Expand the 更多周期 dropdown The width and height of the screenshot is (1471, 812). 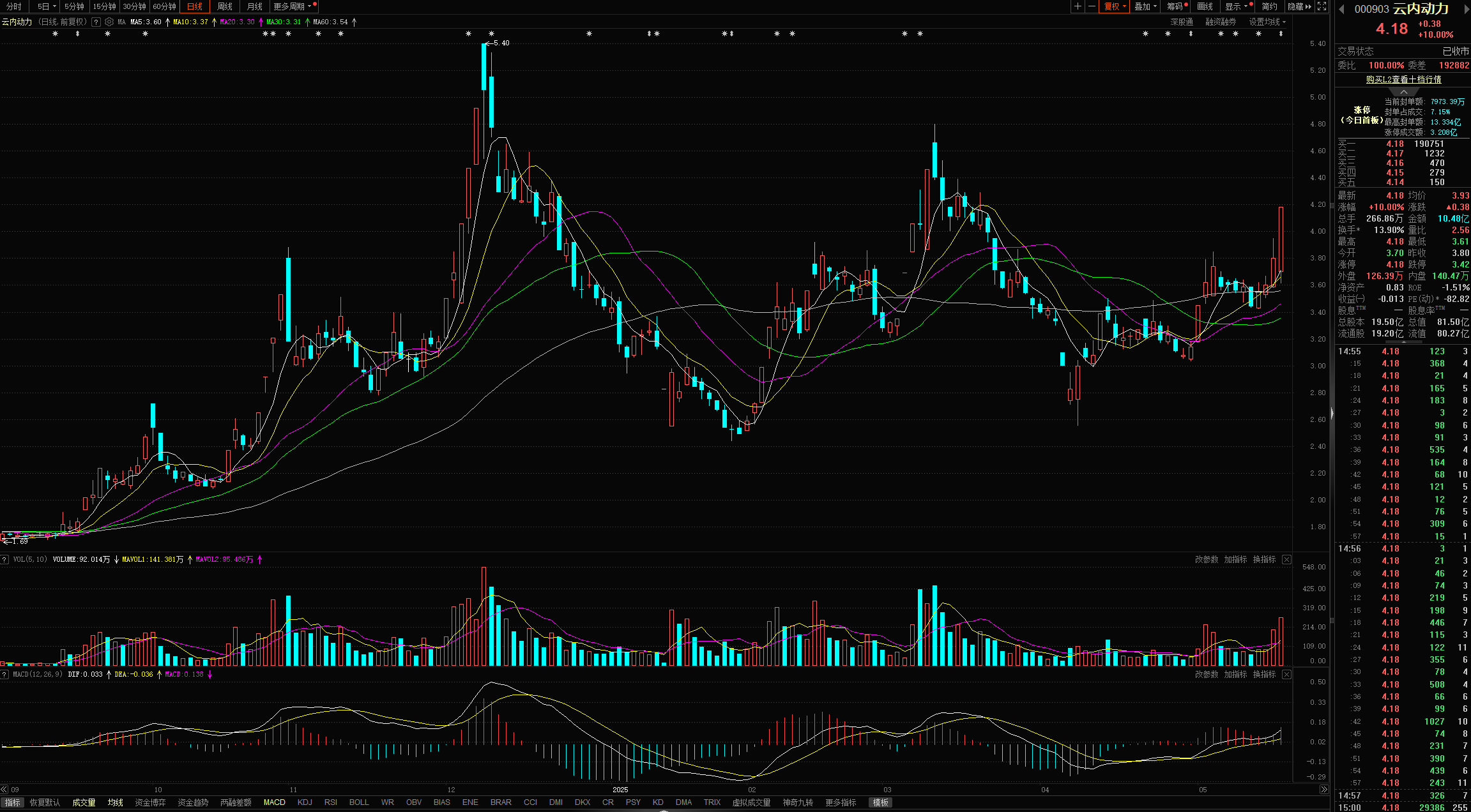pyautogui.click(x=293, y=6)
